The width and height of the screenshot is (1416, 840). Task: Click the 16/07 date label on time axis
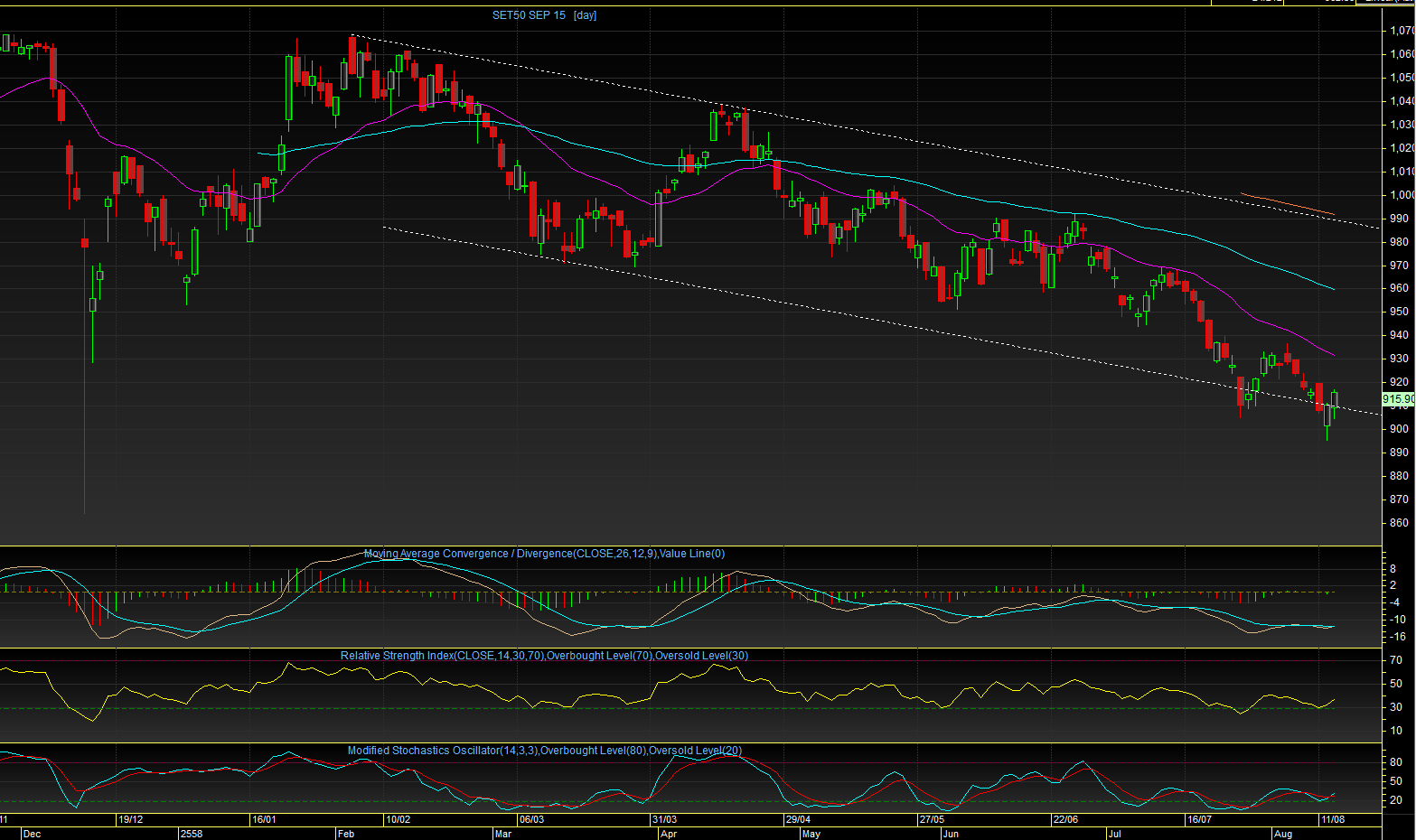pyautogui.click(x=1199, y=820)
